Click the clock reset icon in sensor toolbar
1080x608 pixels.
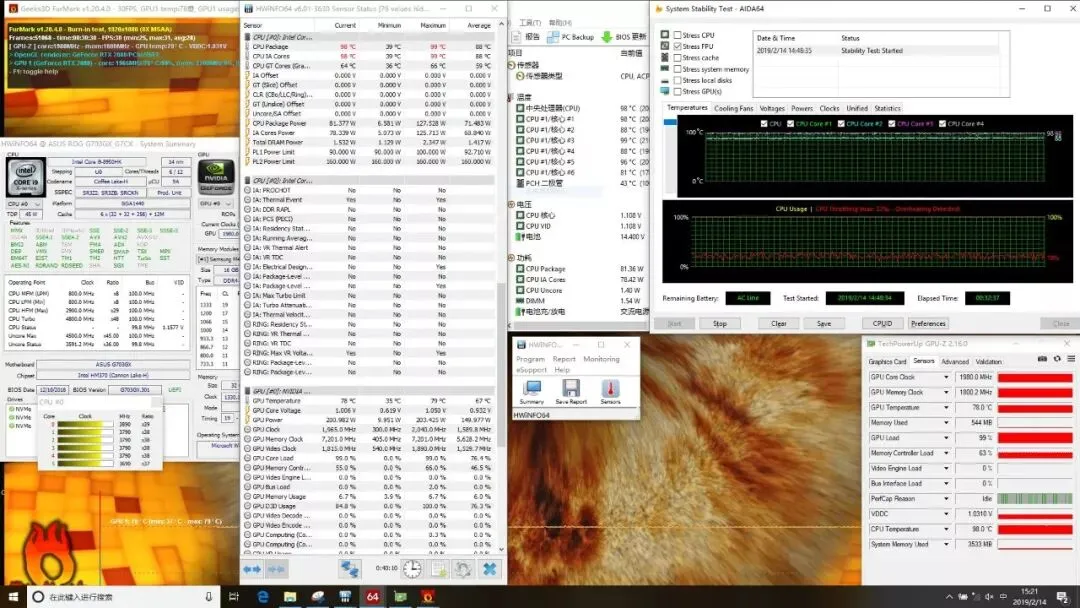pyautogui.click(x=412, y=569)
